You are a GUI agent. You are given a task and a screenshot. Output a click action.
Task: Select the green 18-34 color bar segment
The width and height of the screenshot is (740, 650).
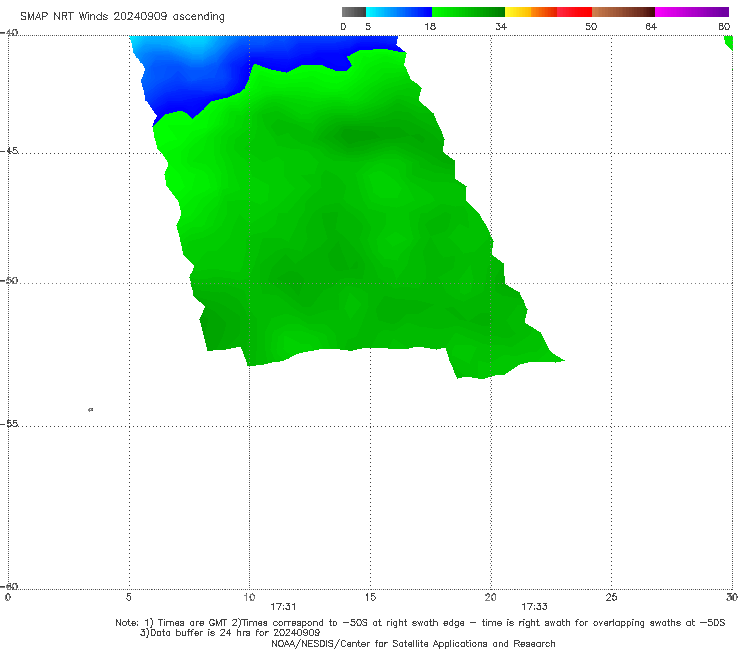tap(468, 12)
